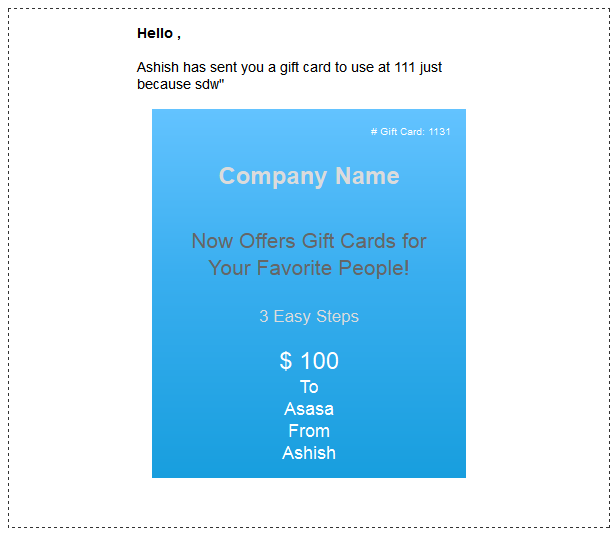The width and height of the screenshot is (610, 536).
Task: Click the word 'Name' in company heading
Action: (x=367, y=176)
